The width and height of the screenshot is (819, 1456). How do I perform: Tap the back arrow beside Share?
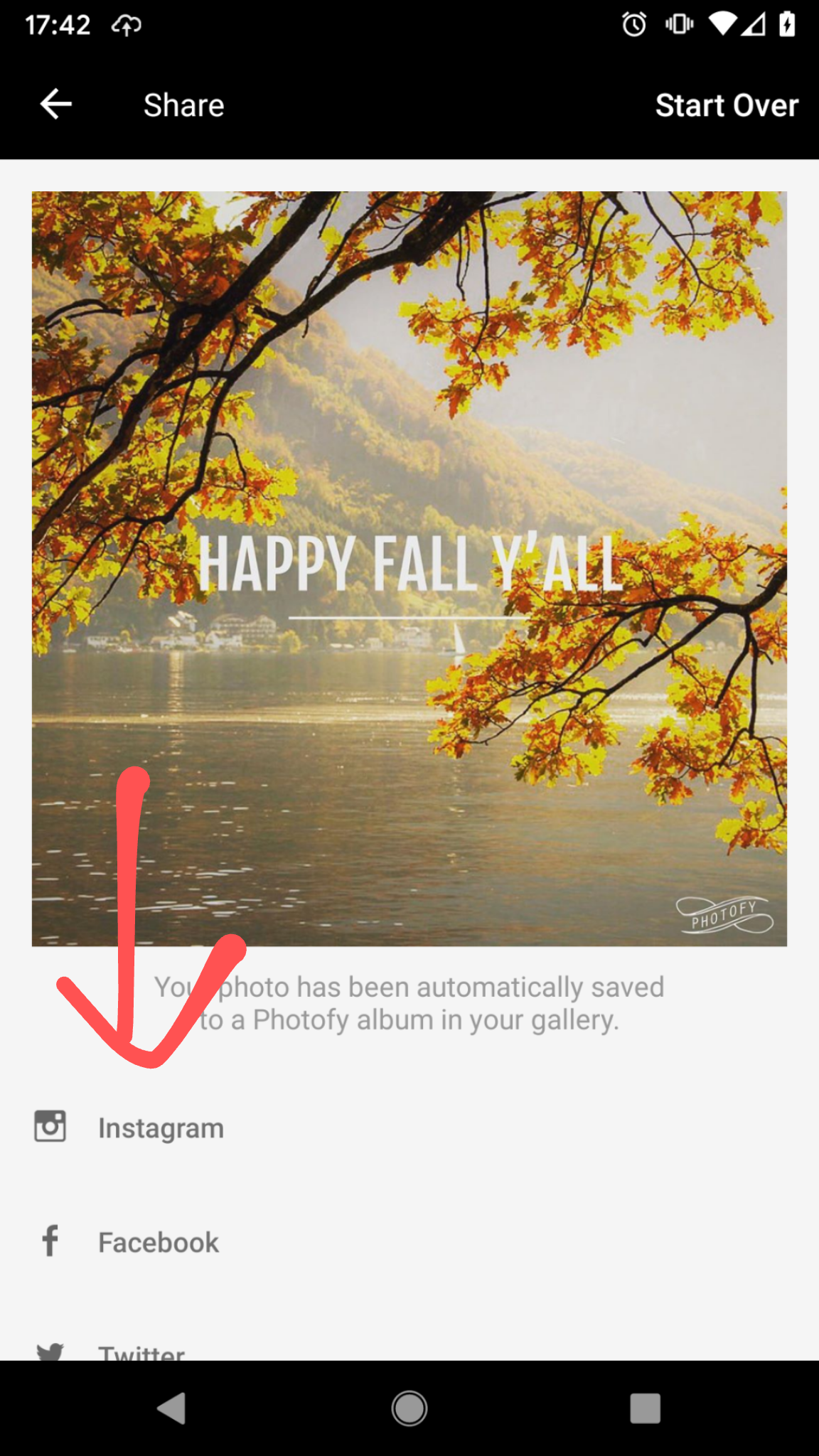click(56, 105)
